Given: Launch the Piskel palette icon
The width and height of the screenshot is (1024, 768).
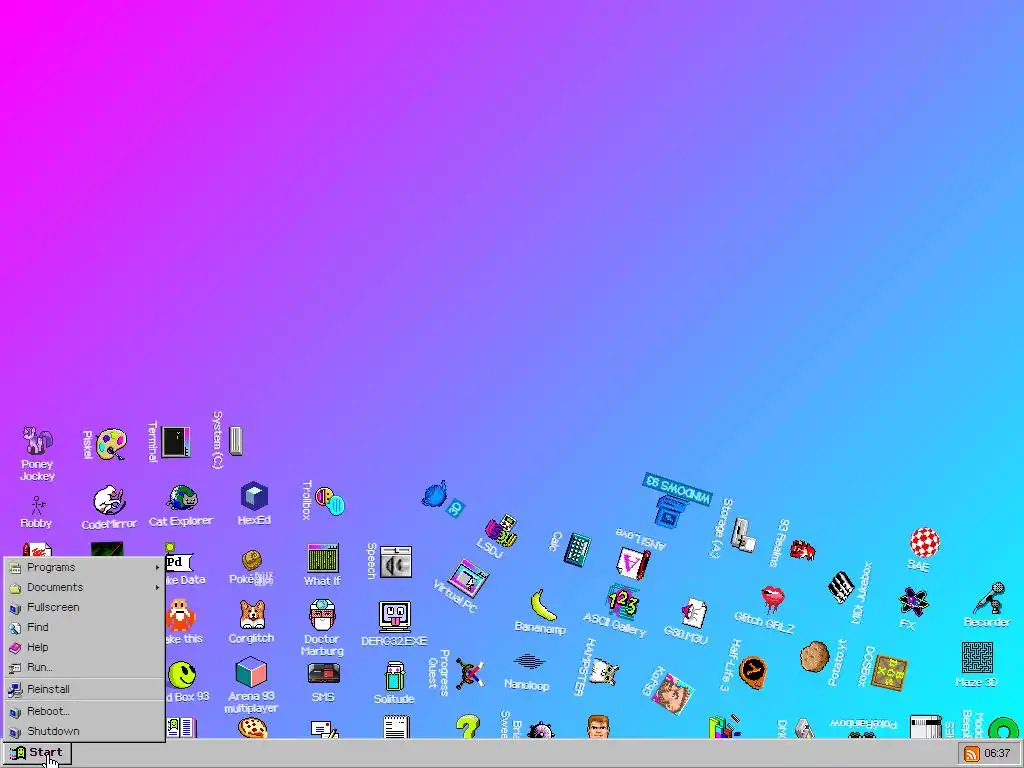Looking at the screenshot, I should (x=111, y=445).
